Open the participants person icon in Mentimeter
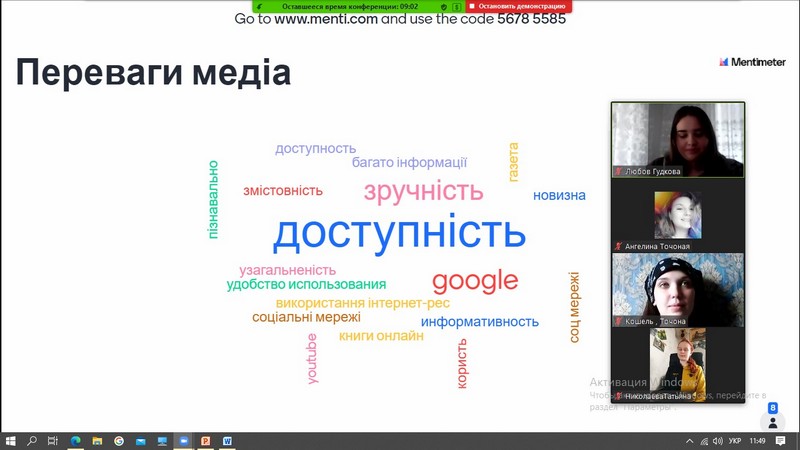The image size is (800, 450). tap(772, 422)
